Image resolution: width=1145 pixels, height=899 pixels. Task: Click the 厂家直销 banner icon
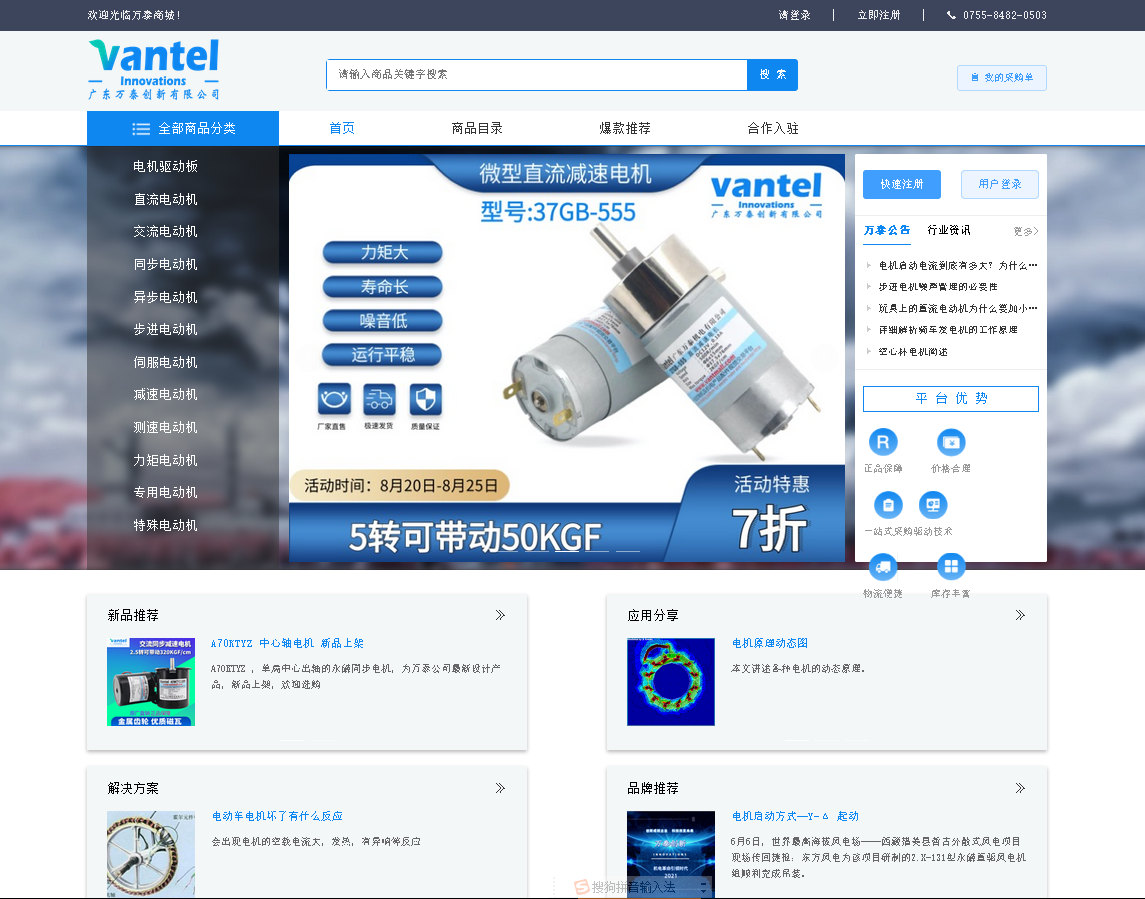tap(334, 399)
